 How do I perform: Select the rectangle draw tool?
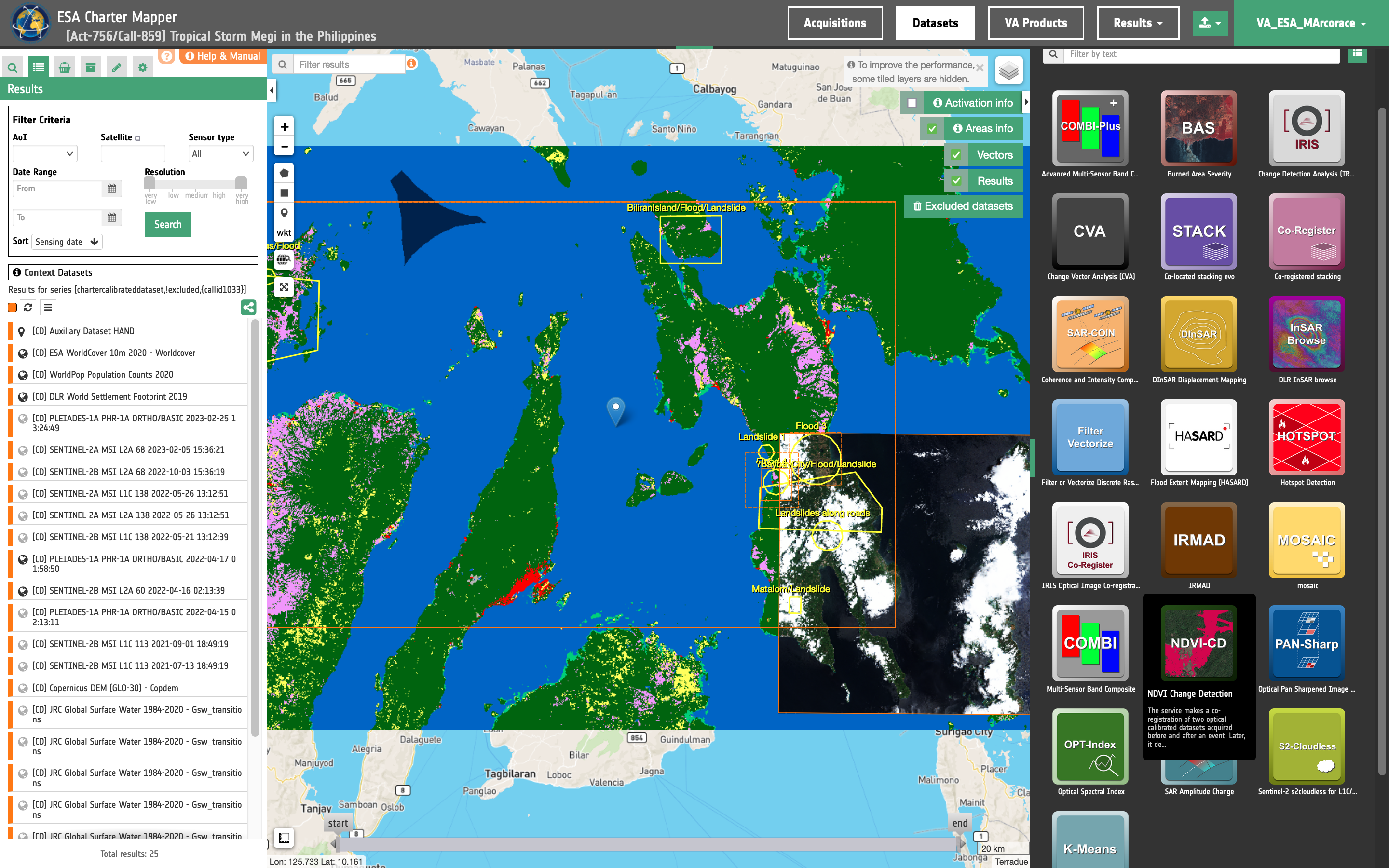(x=284, y=193)
